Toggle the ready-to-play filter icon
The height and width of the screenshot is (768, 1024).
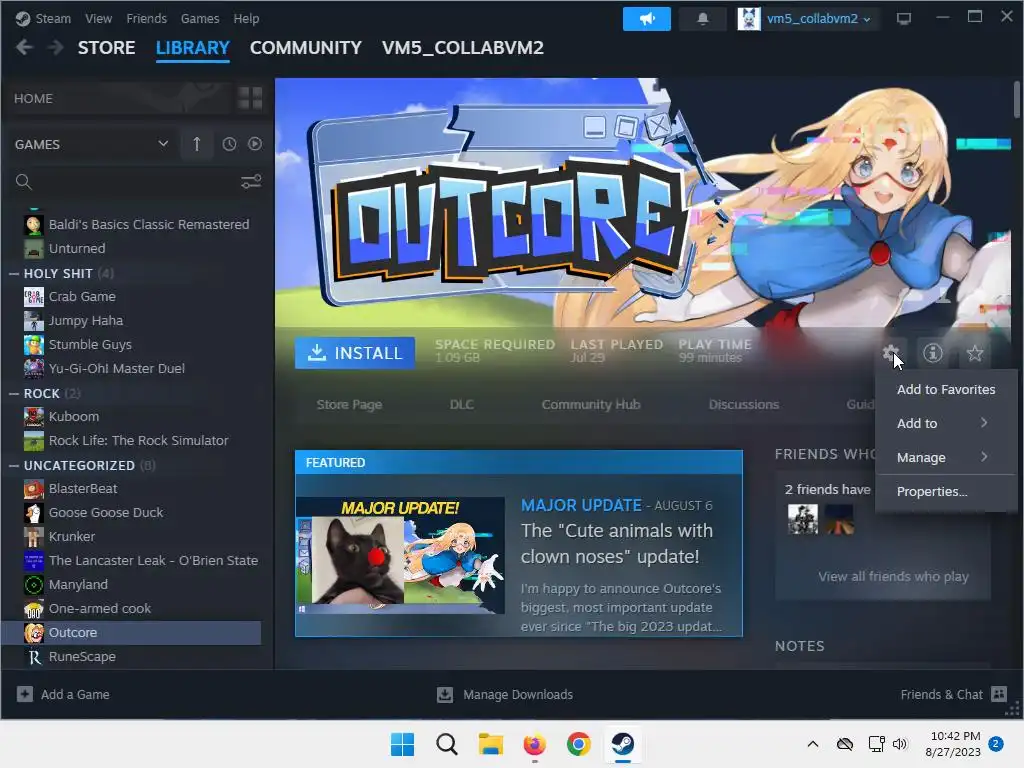click(x=255, y=144)
